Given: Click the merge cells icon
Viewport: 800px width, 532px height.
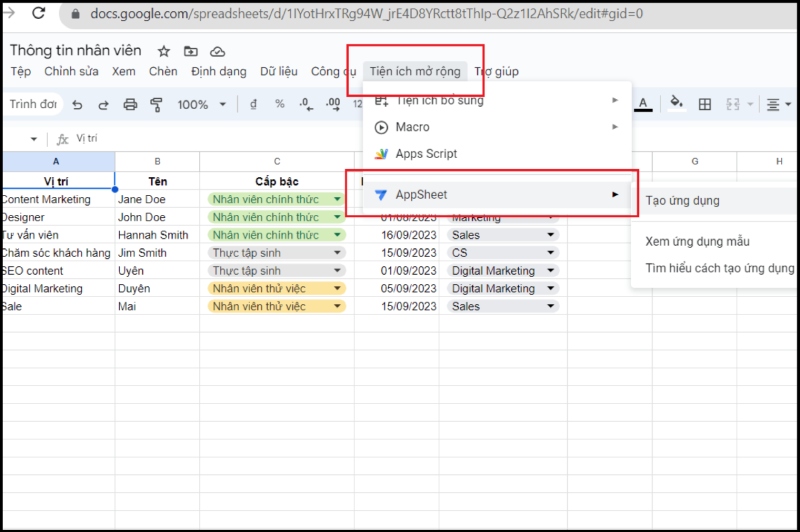Looking at the screenshot, I should pyautogui.click(x=733, y=105).
